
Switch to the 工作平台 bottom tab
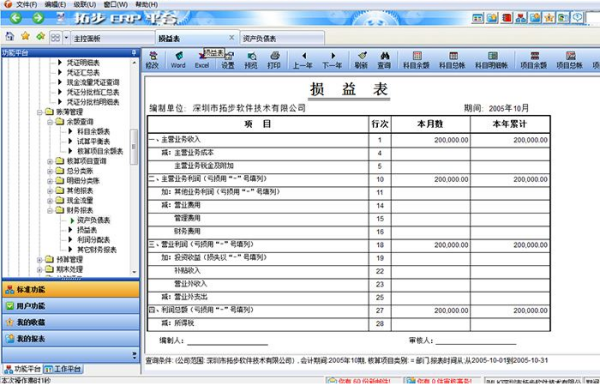[63, 369]
